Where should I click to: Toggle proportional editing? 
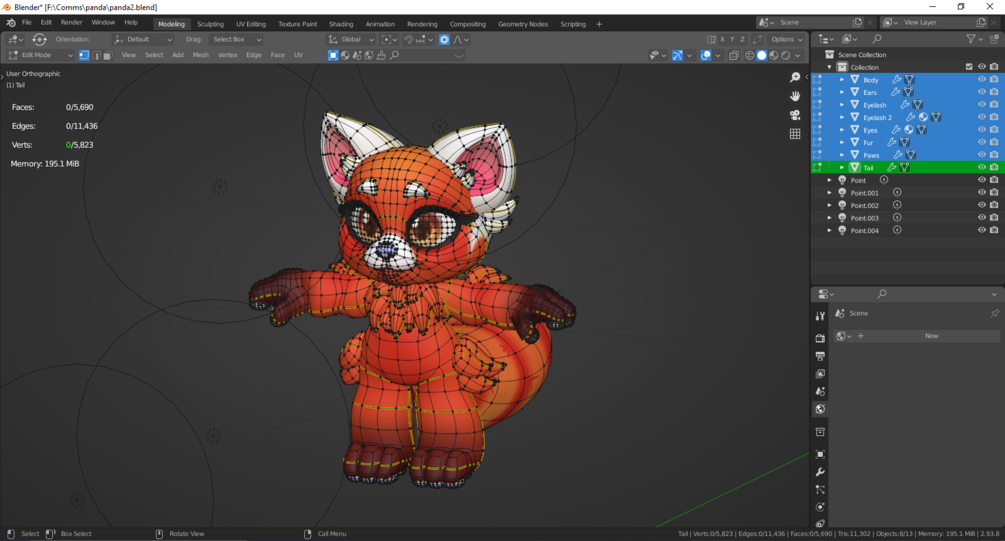(444, 39)
